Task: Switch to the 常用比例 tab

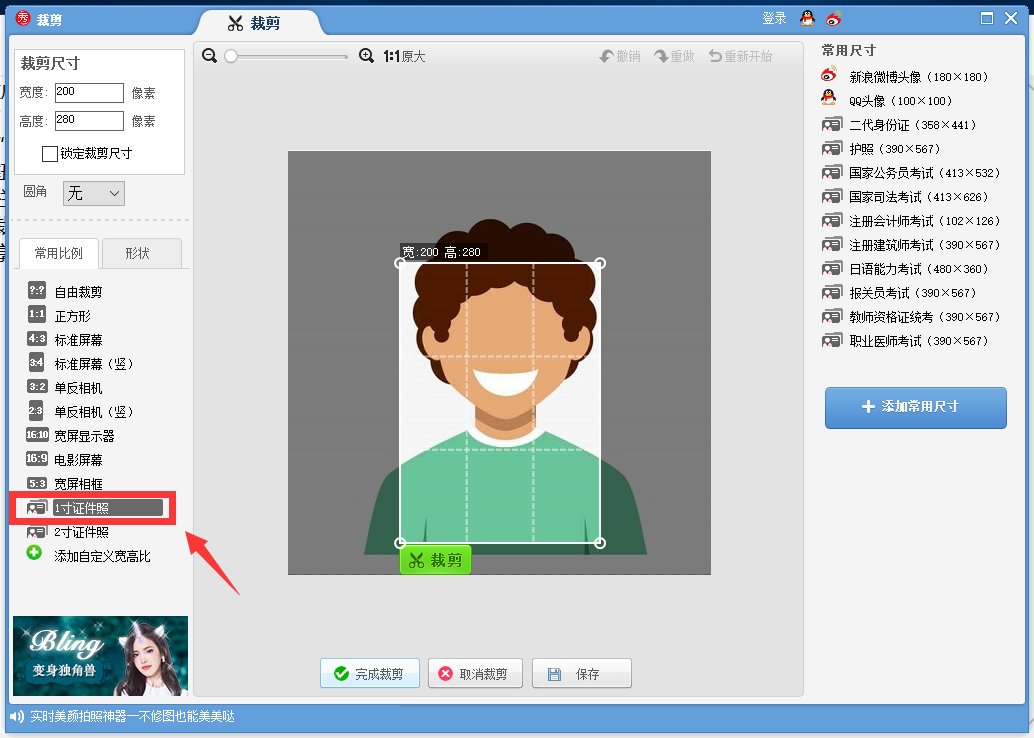Action: pyautogui.click(x=59, y=253)
